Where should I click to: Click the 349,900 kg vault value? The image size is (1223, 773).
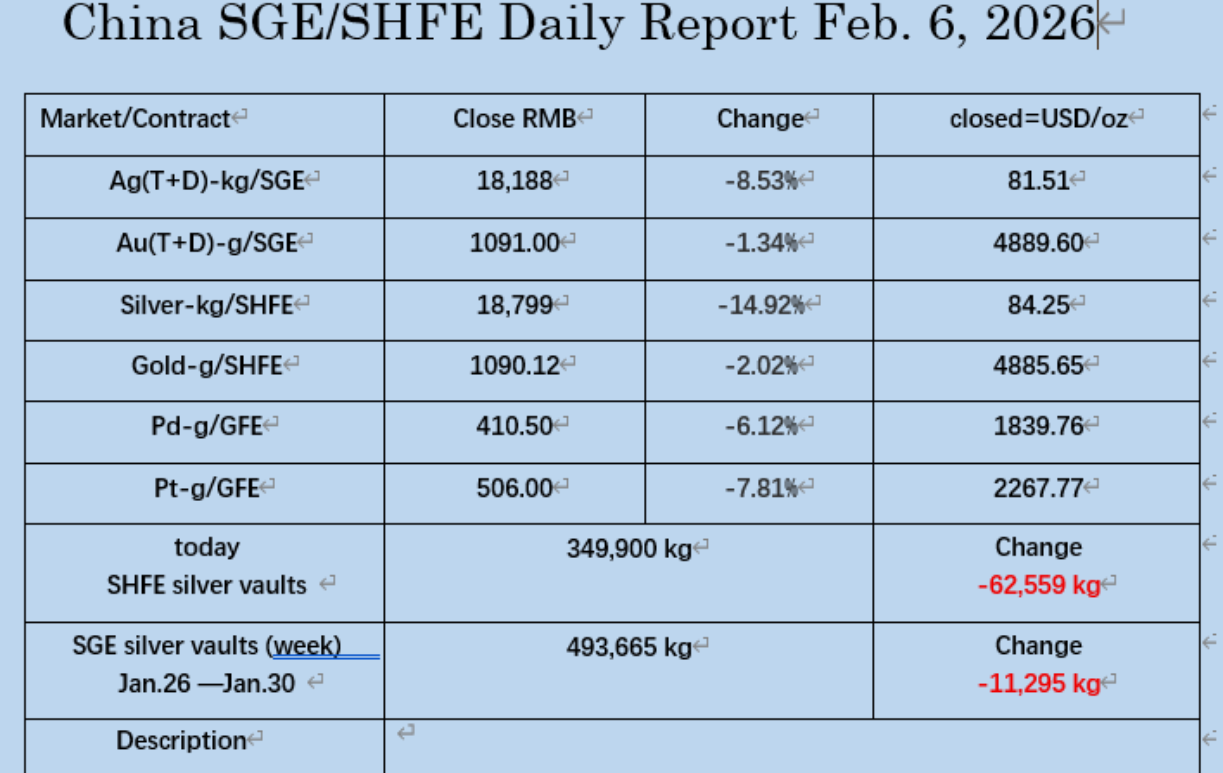click(x=629, y=548)
